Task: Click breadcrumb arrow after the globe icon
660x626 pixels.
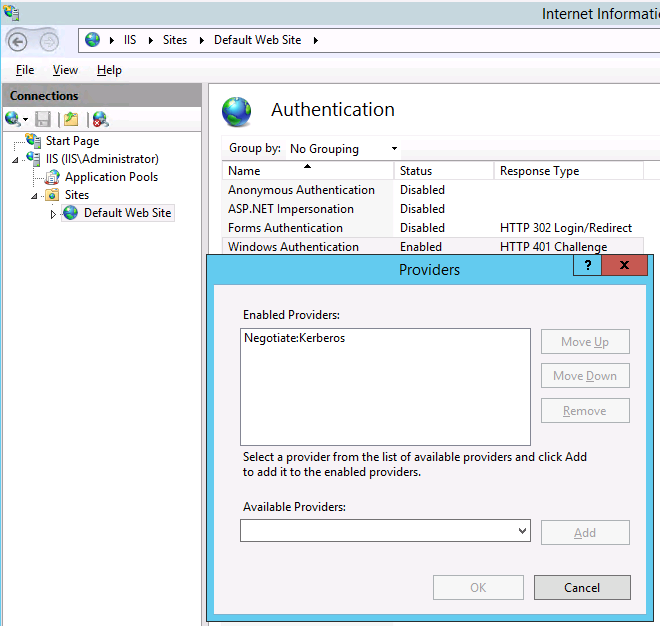Action: 112,40
